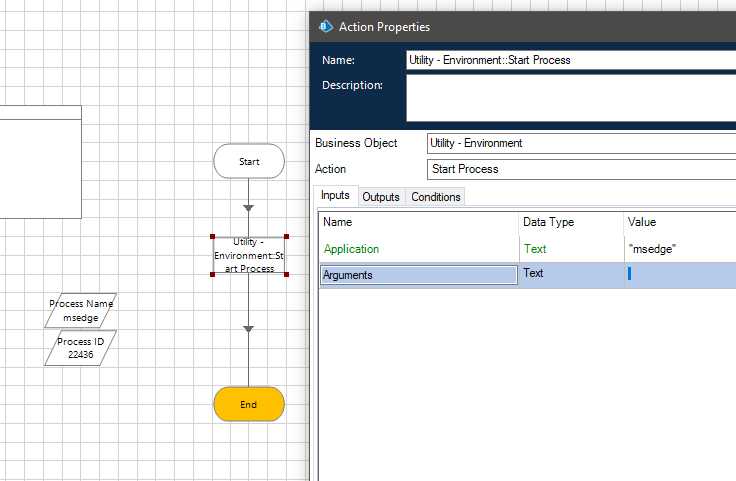The width and height of the screenshot is (736, 481).
Task: Click the block header on the left
Action: pos(40,111)
